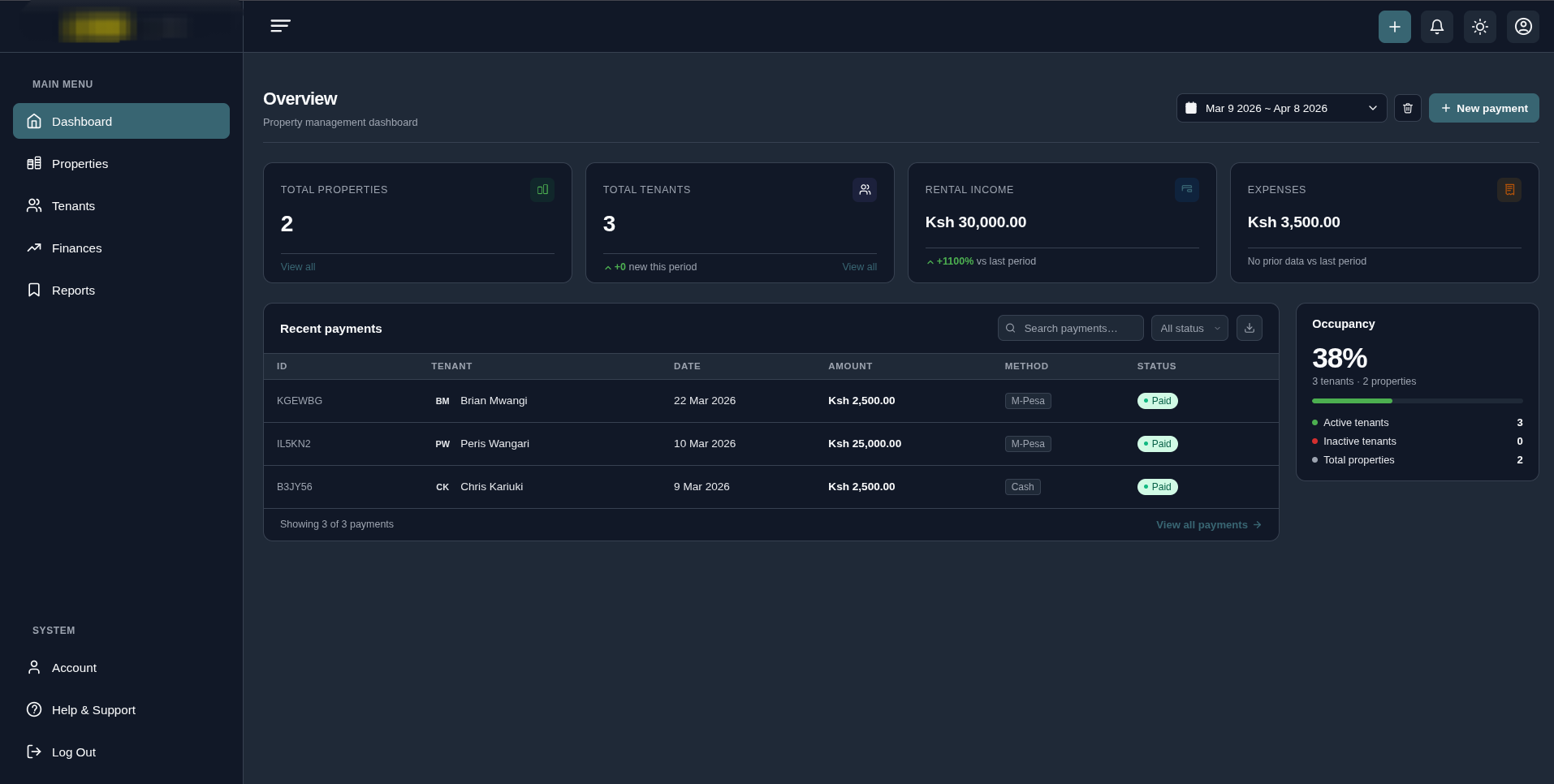
Task: Click View all under Total Properties
Action: pyautogui.click(x=298, y=267)
